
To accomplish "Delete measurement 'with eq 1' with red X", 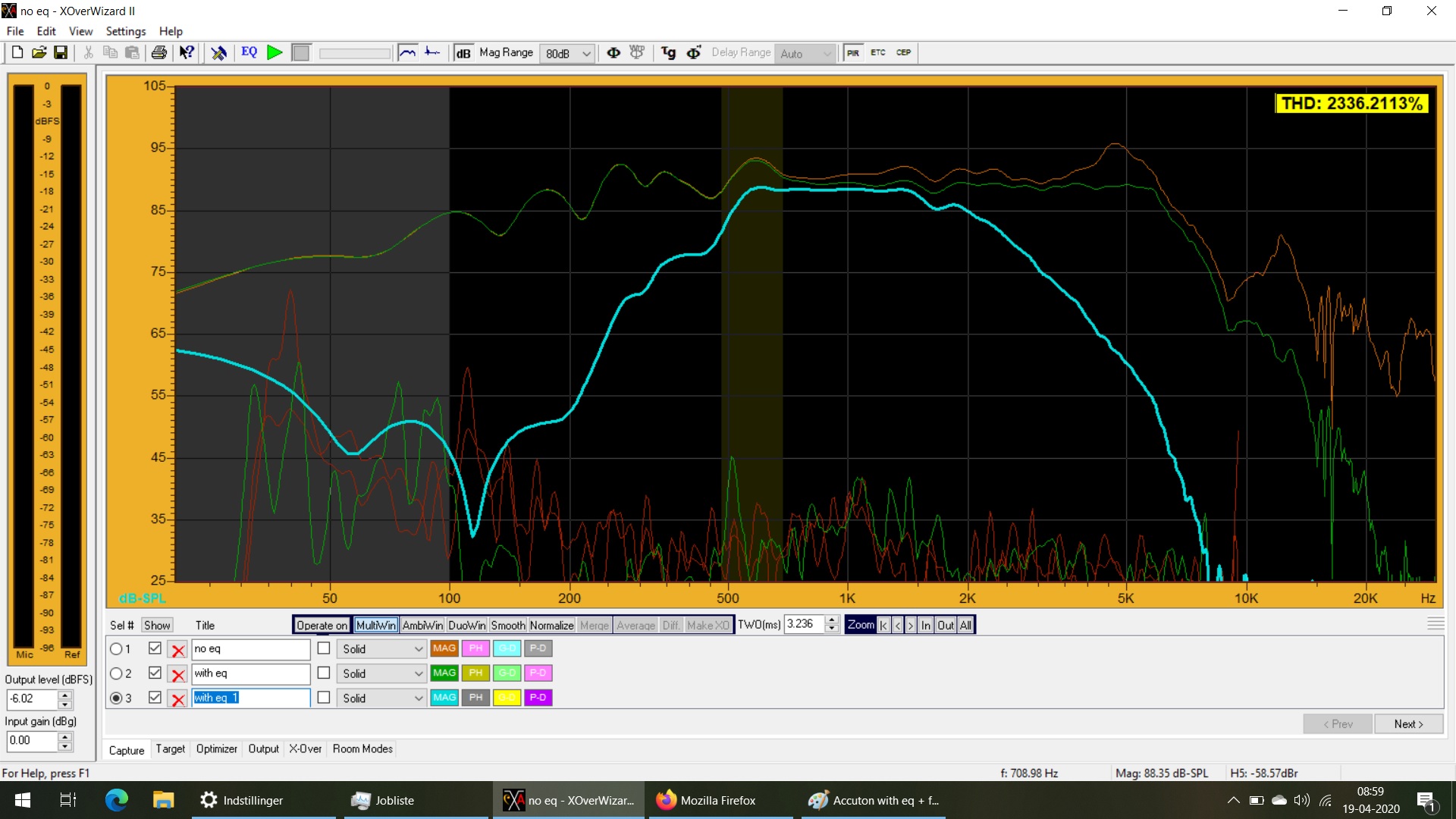I will (178, 698).
